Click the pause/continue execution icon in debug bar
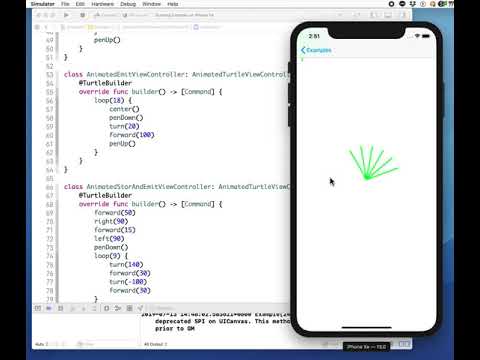 click(x=60, y=308)
